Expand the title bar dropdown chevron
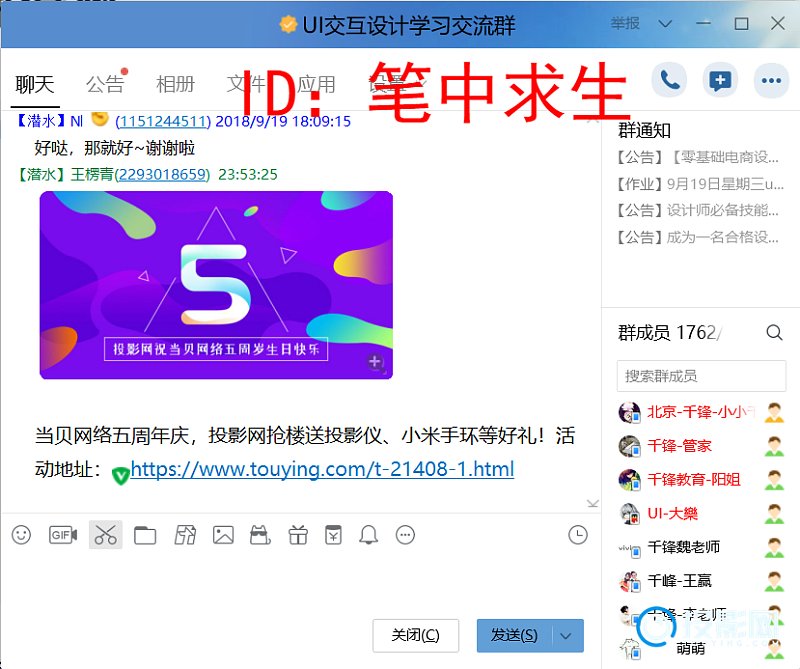 (x=665, y=23)
